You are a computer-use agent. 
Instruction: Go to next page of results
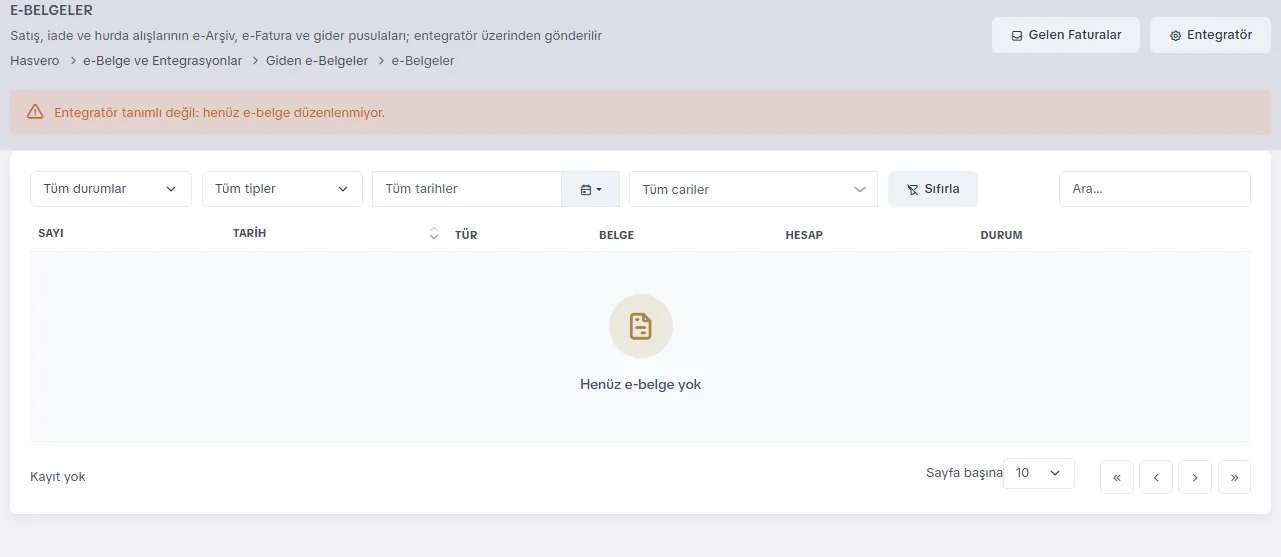[x=1195, y=477]
